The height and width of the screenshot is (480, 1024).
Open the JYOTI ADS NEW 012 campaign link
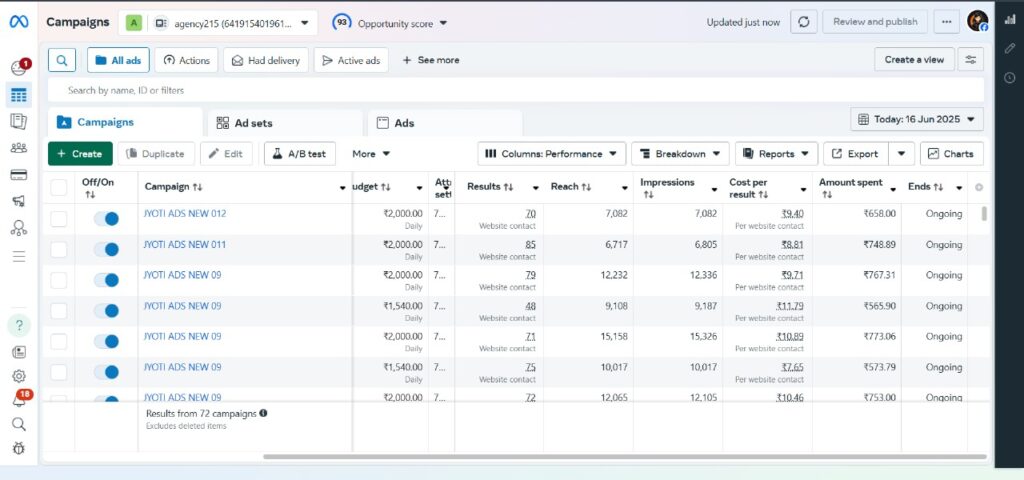[185, 214]
